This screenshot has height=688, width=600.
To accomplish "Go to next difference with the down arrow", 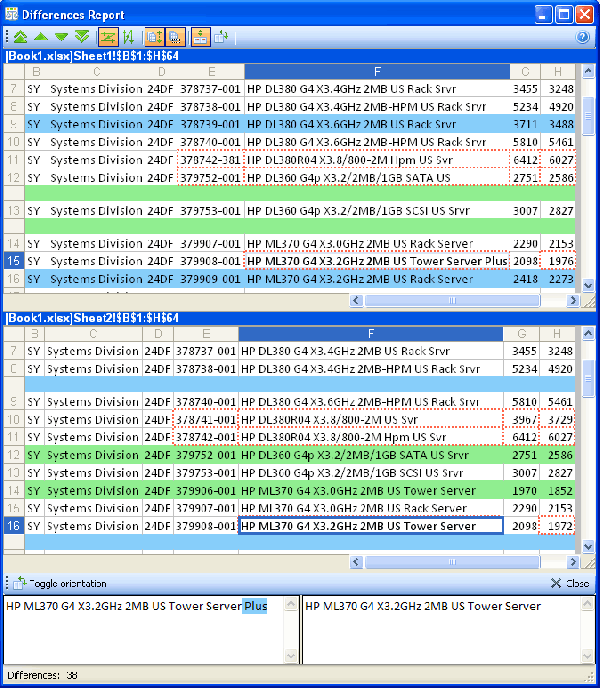I will [61, 37].
